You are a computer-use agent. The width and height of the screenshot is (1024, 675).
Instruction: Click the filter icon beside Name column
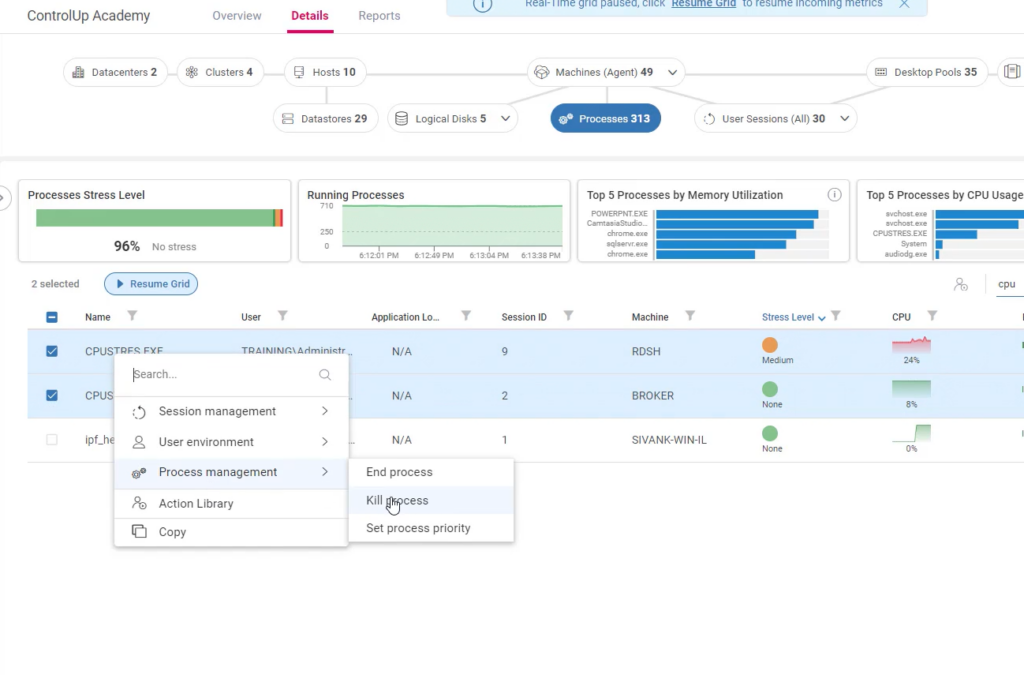pyautogui.click(x=132, y=316)
